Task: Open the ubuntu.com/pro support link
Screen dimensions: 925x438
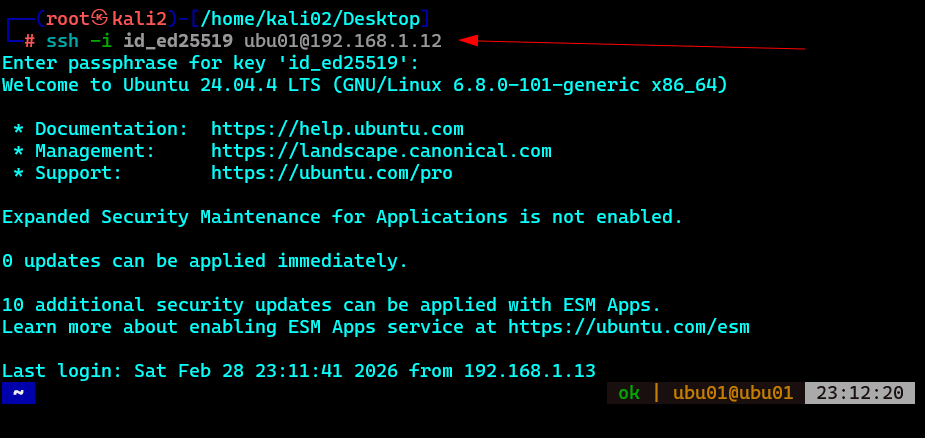Action: [331, 173]
